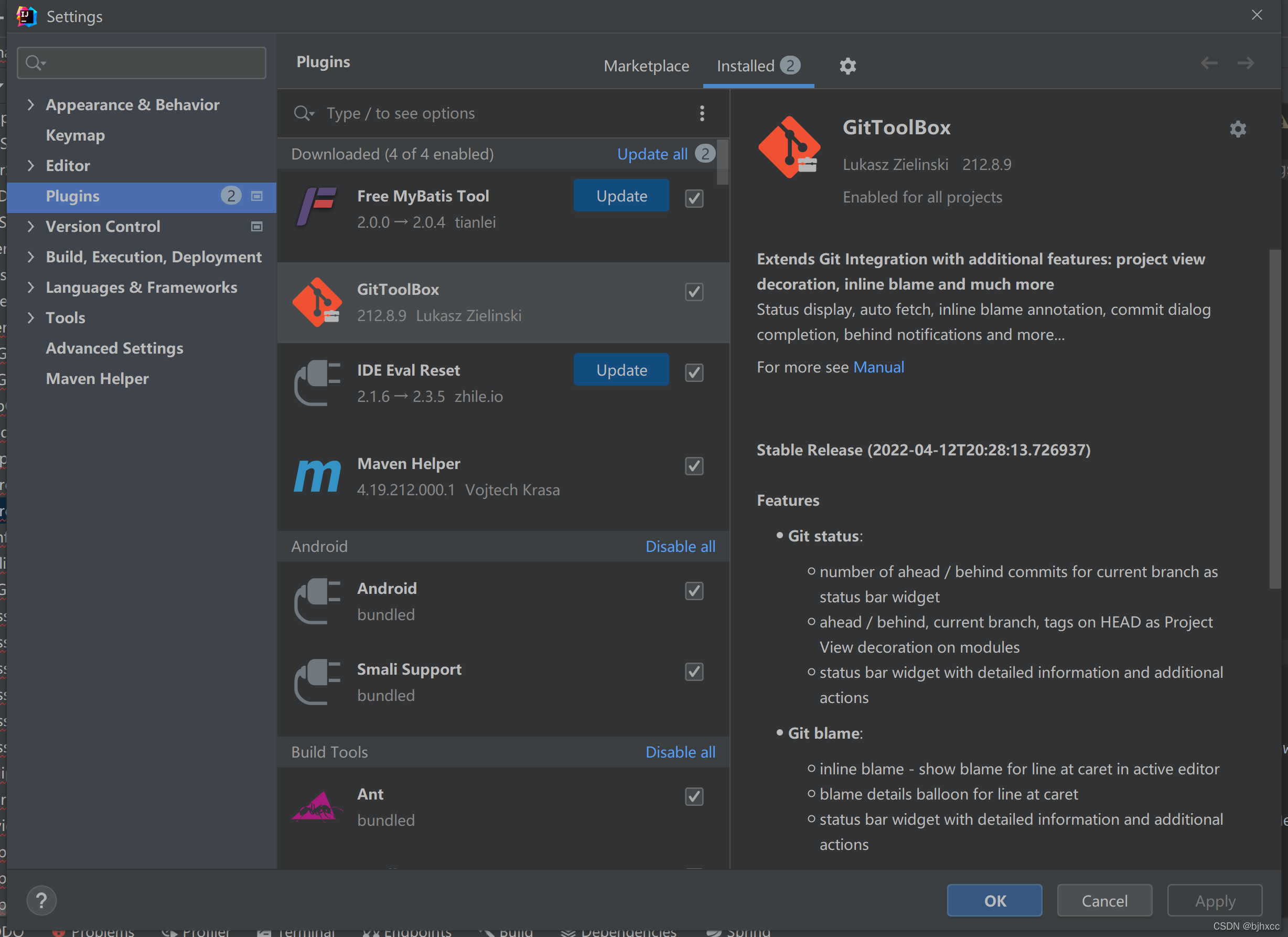Click 'Enabled for all projects' text
1288x937 pixels.
tap(922, 197)
